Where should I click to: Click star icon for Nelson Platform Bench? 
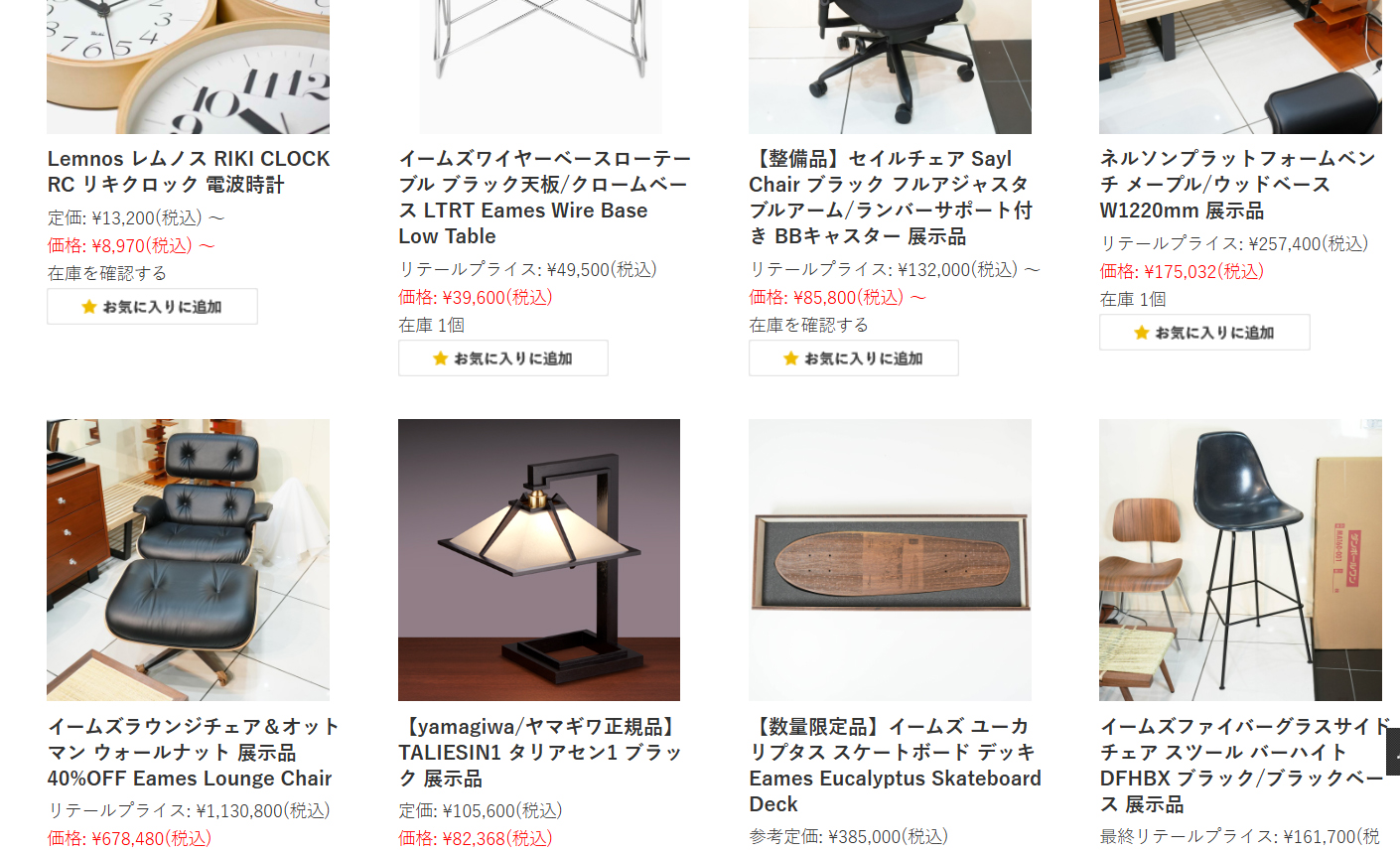(1142, 333)
